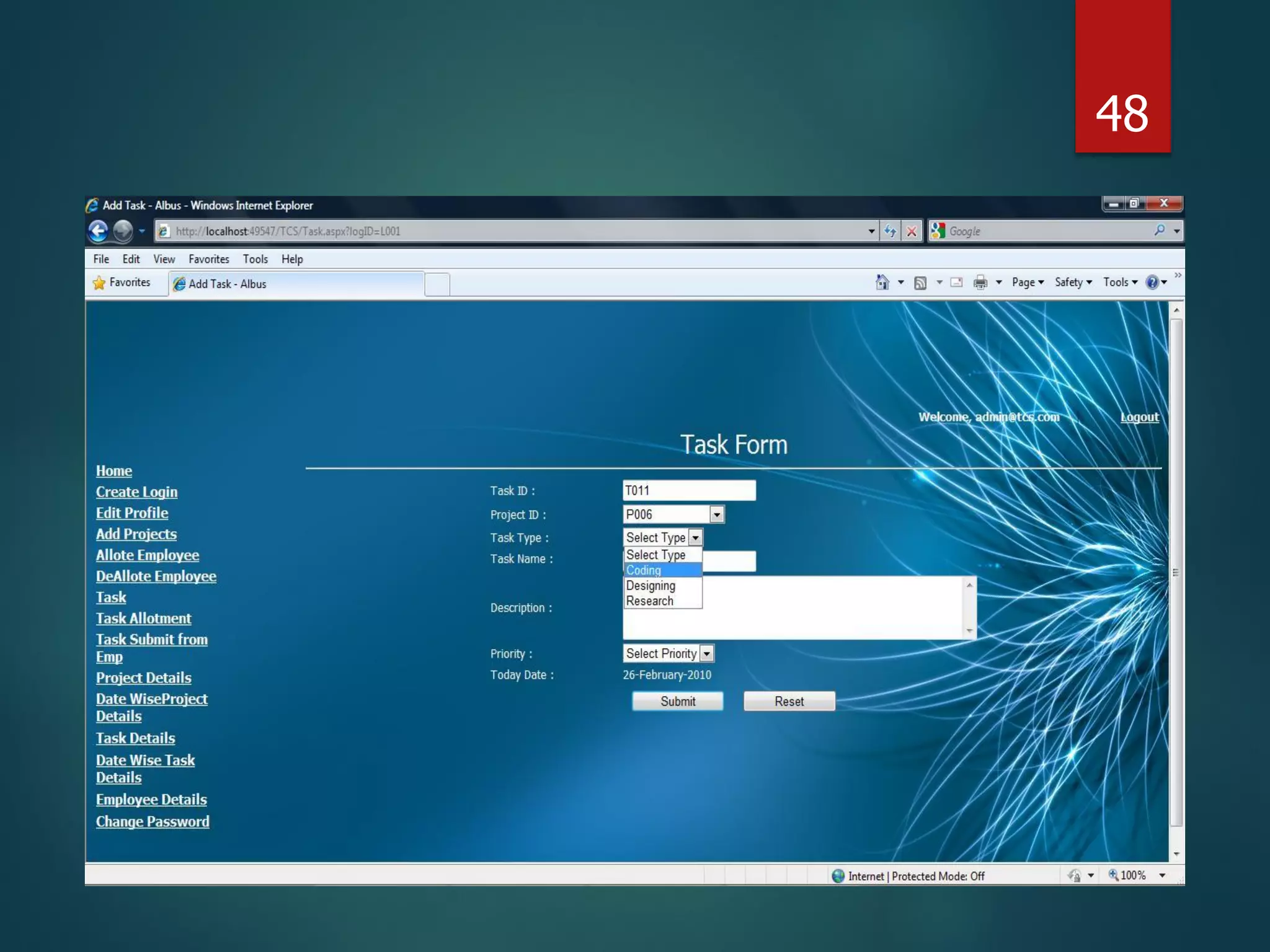Image resolution: width=1270 pixels, height=952 pixels.
Task: Click the Help question mark icon
Action: tap(1152, 283)
